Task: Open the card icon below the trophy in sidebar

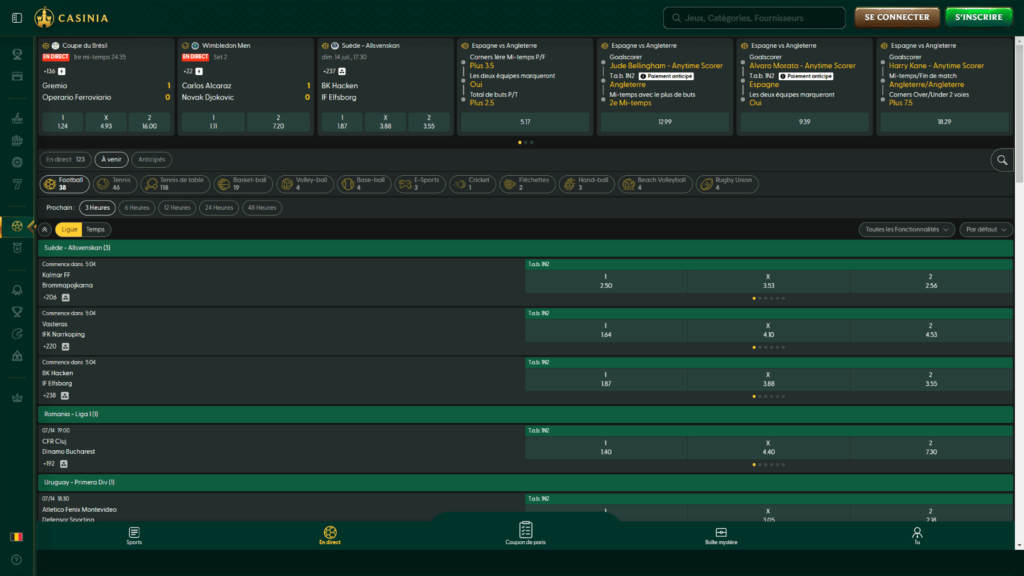Action: point(17,76)
